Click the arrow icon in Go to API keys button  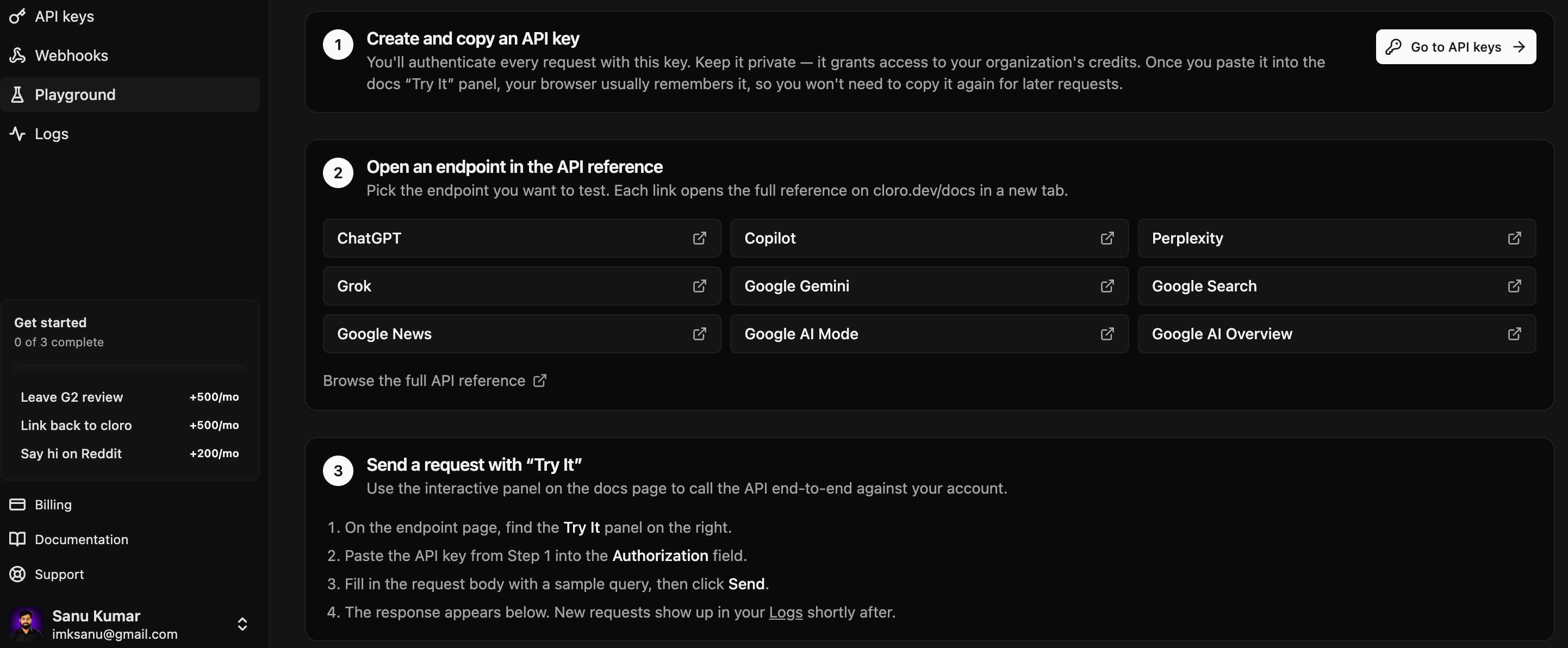pos(1519,47)
